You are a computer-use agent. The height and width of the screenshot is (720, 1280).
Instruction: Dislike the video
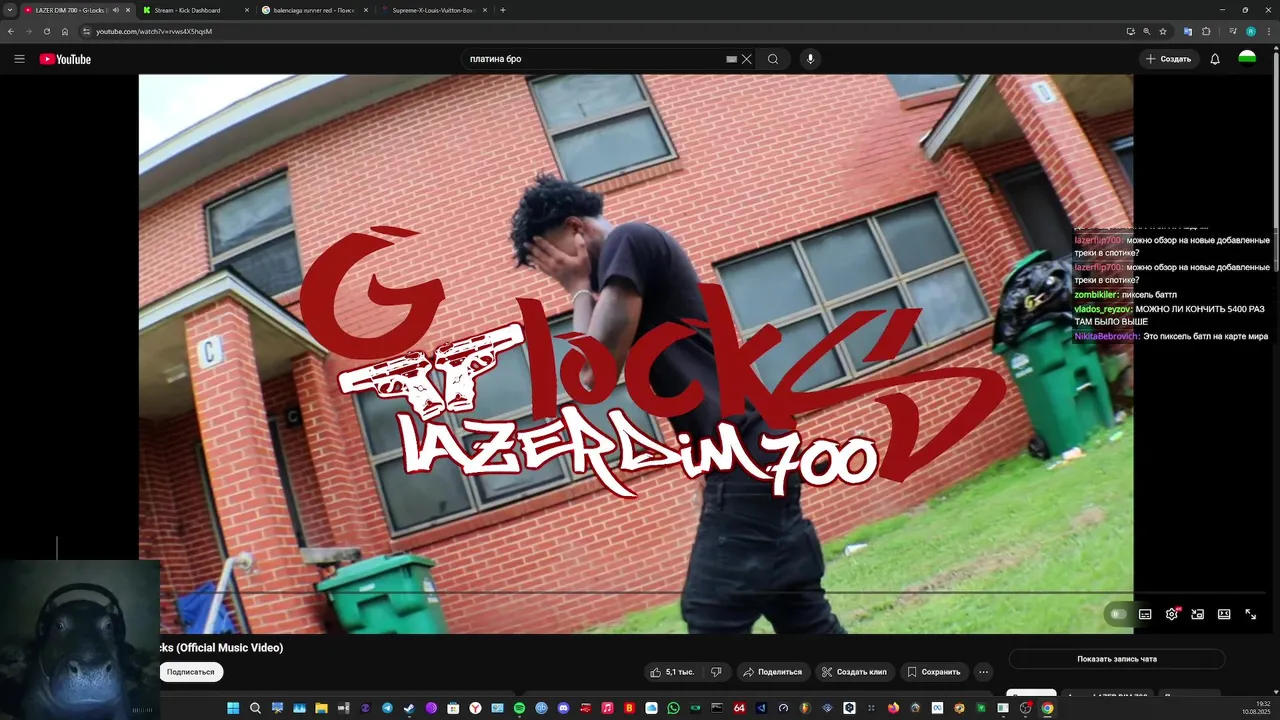pos(716,672)
